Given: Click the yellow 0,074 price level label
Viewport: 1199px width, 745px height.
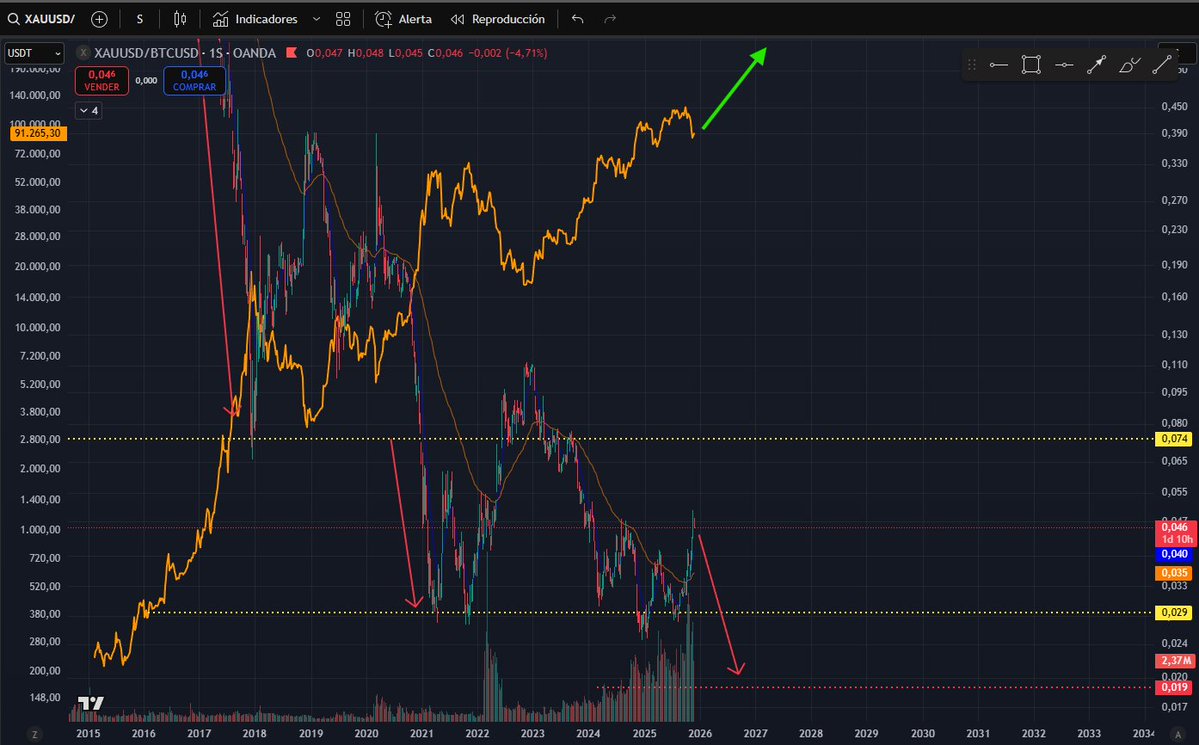Looking at the screenshot, I should pyautogui.click(x=1175, y=439).
